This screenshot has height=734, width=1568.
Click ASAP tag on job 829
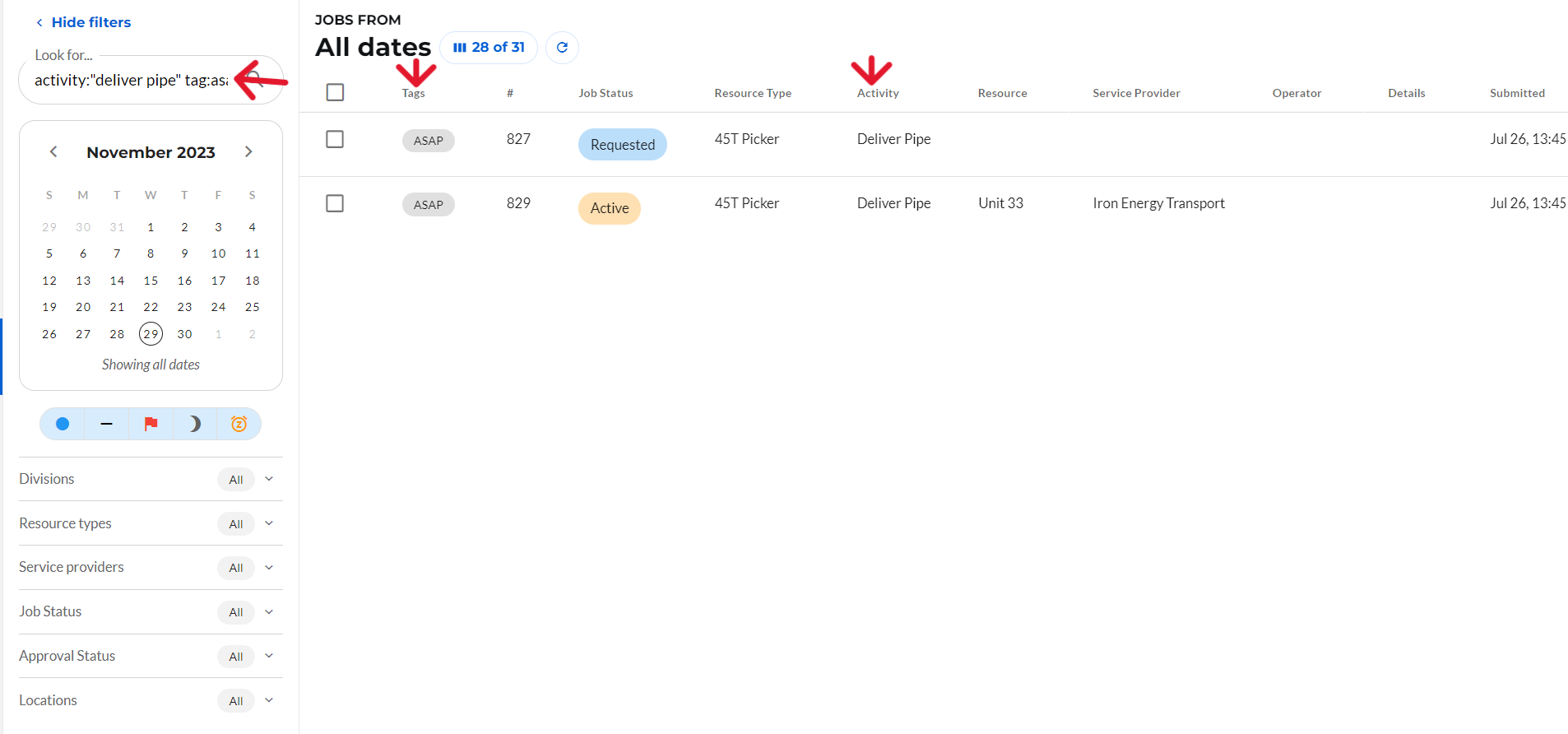tap(429, 205)
